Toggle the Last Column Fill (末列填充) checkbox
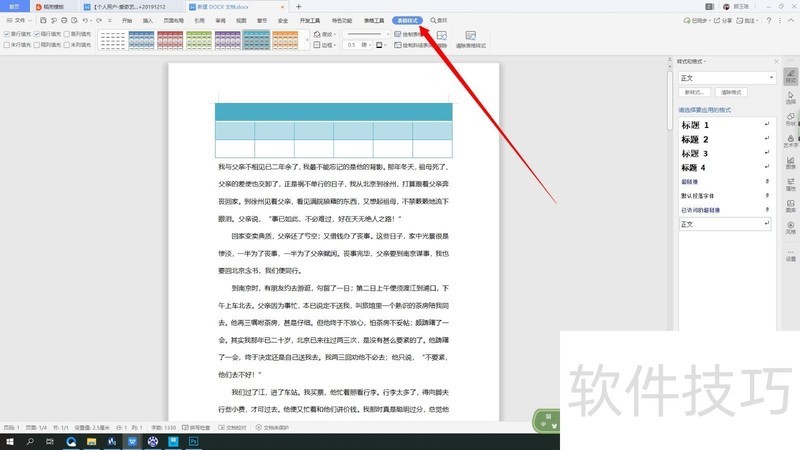 point(67,45)
